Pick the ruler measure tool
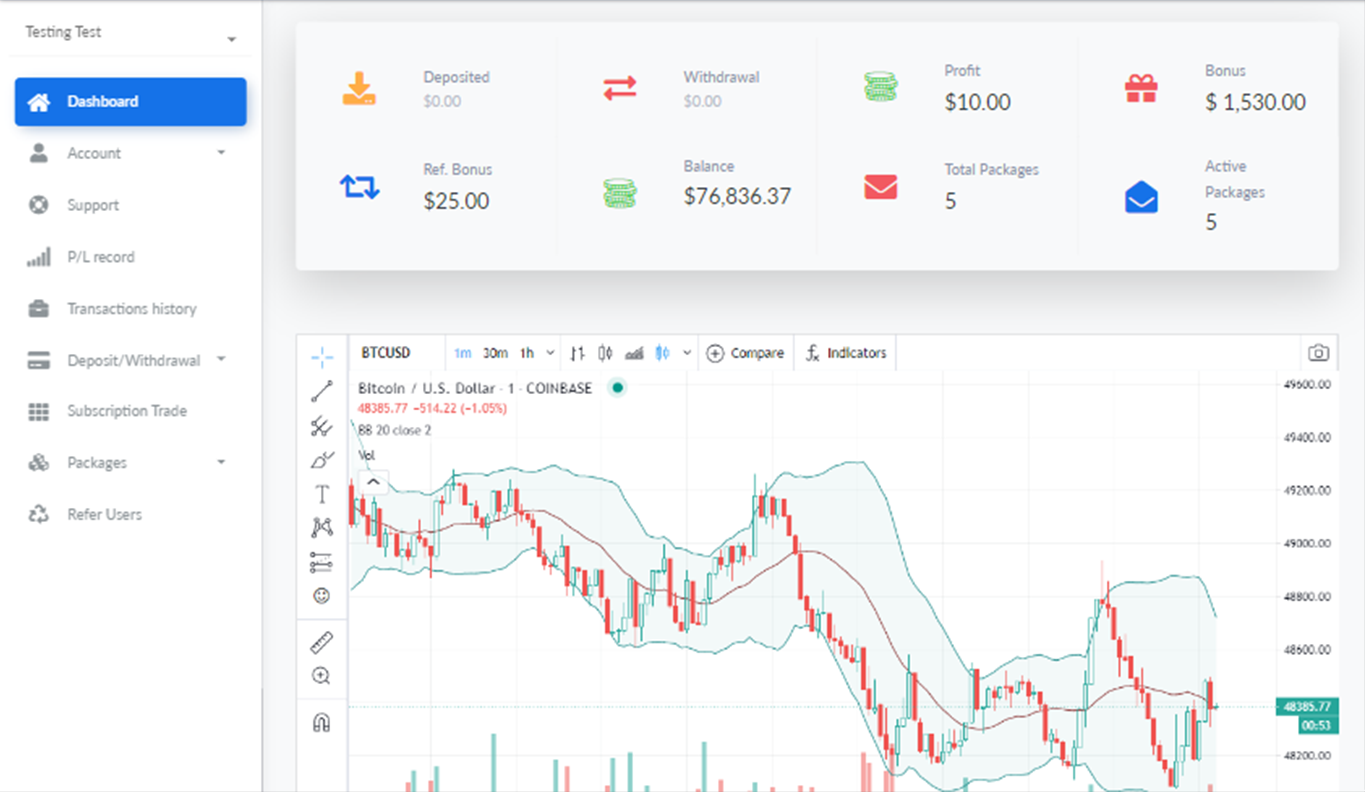The height and width of the screenshot is (792, 1371). click(x=321, y=643)
